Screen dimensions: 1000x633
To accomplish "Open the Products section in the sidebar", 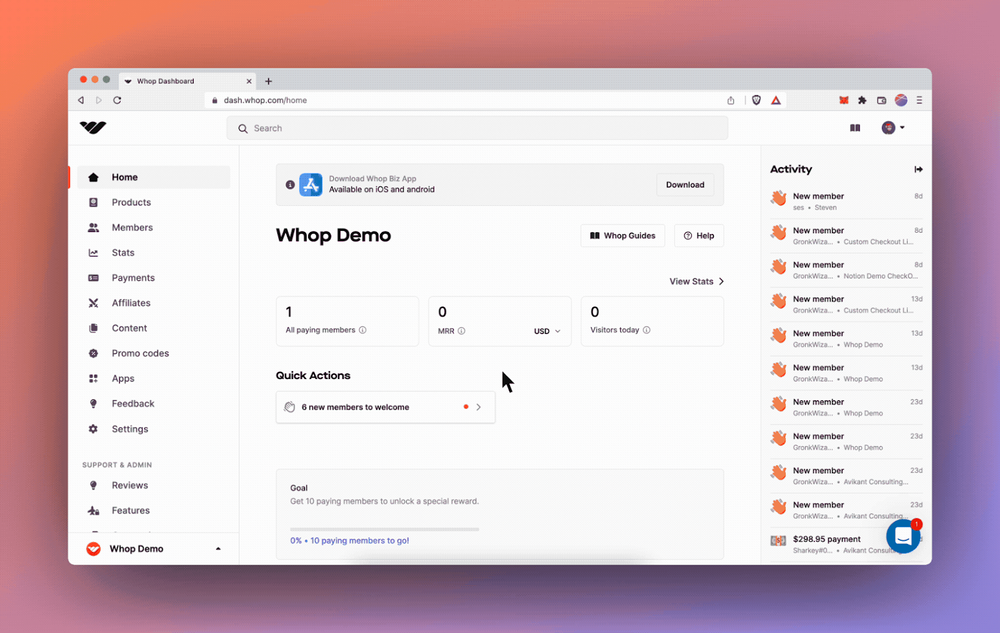I will (x=130, y=202).
